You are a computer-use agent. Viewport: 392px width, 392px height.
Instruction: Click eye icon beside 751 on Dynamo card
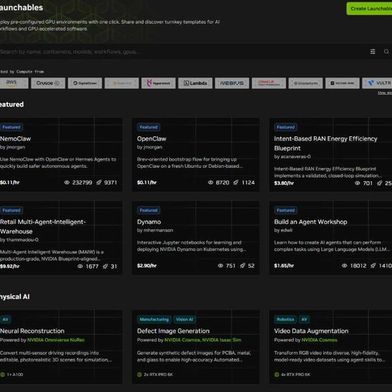coord(220,266)
